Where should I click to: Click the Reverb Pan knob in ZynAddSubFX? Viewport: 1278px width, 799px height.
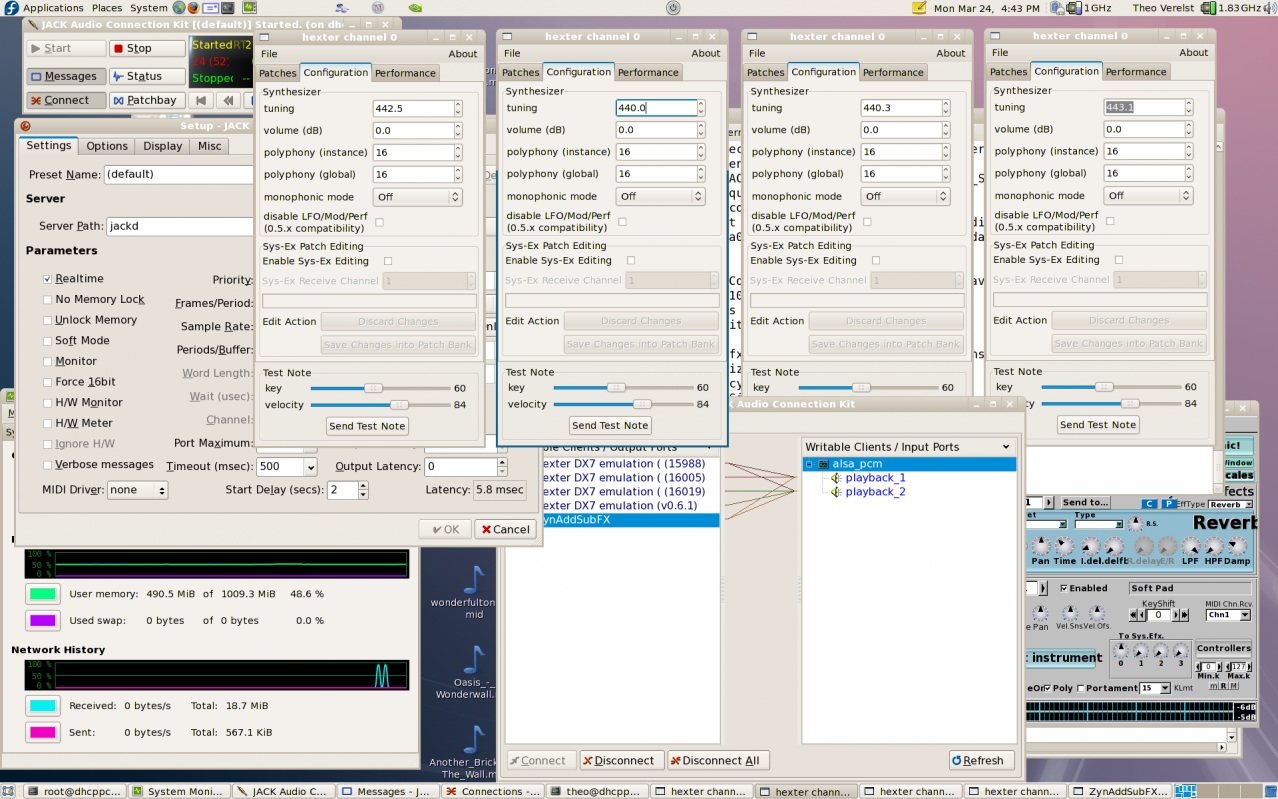[x=1041, y=546]
